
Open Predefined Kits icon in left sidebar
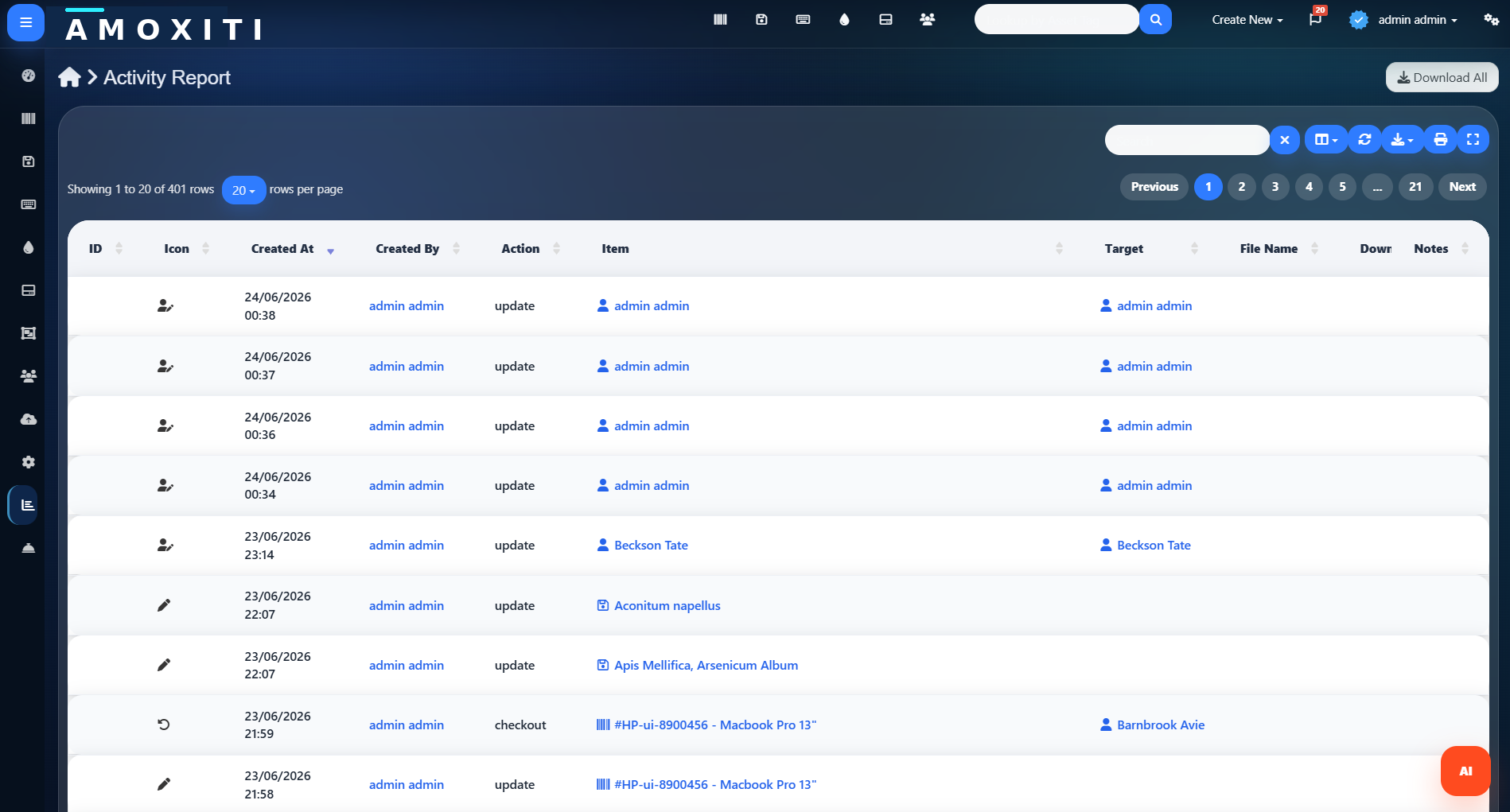click(29, 333)
